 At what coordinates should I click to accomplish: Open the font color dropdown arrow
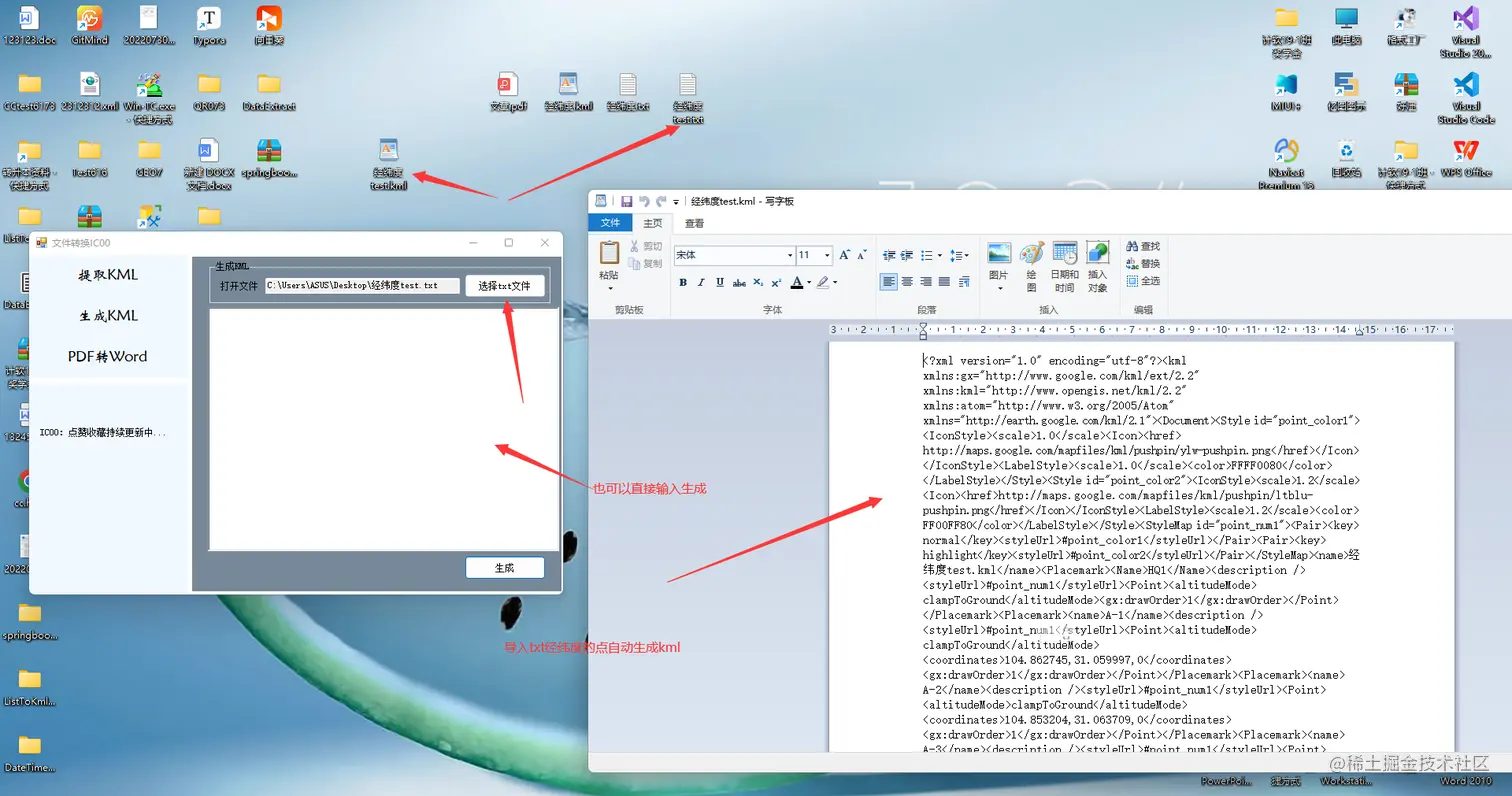pyautogui.click(x=808, y=283)
